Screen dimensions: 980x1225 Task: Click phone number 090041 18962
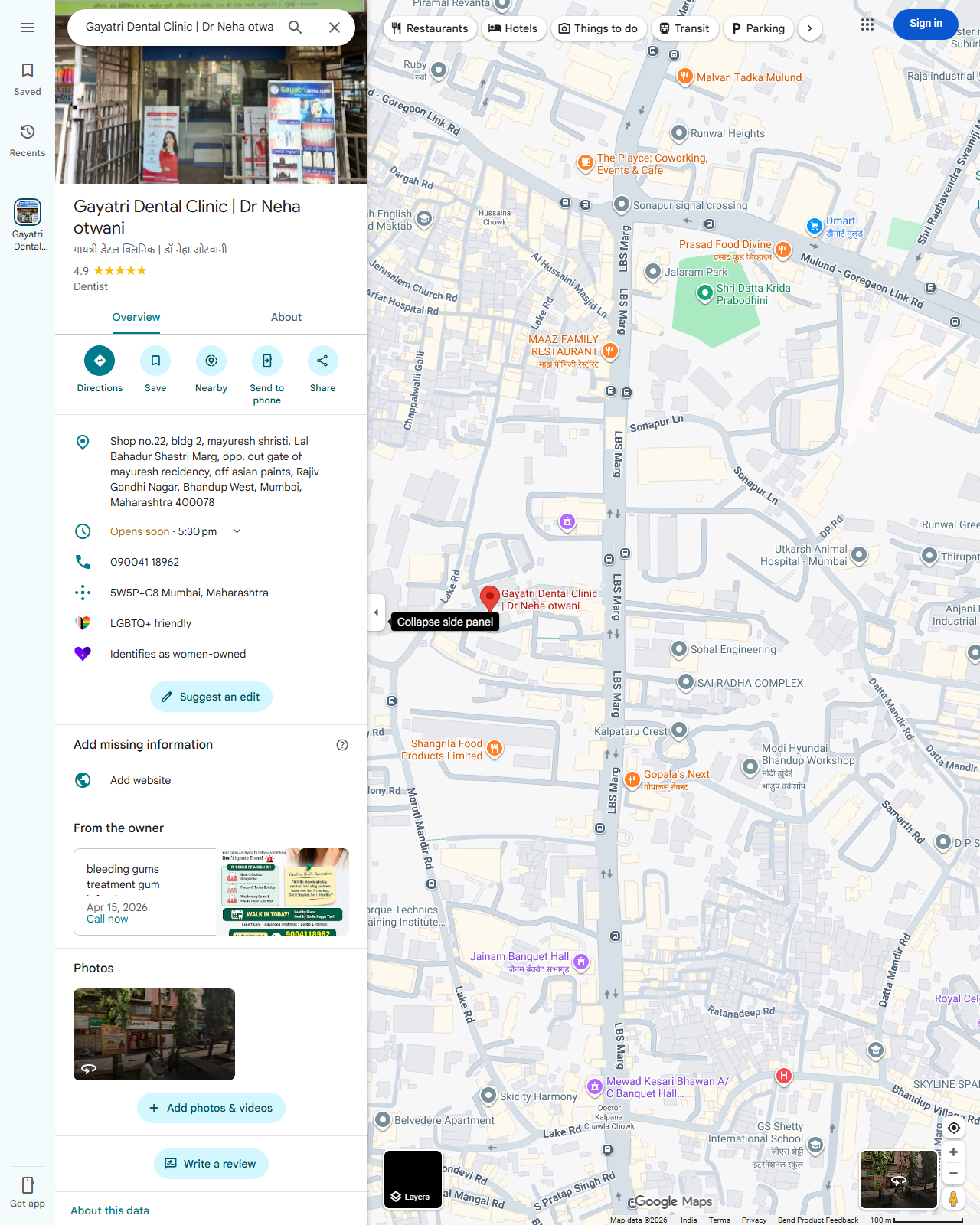[x=145, y=562]
